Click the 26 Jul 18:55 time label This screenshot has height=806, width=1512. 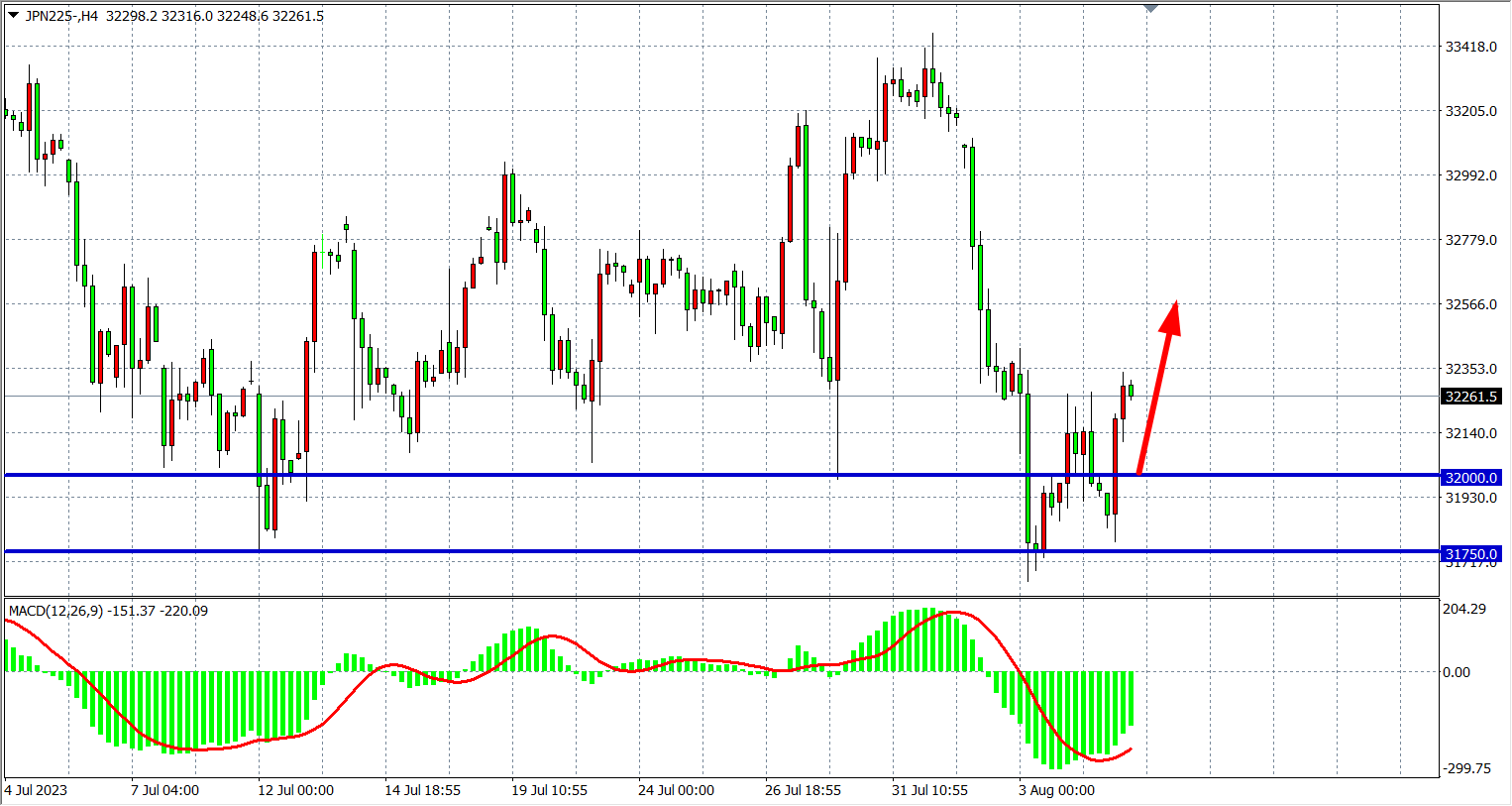click(803, 790)
